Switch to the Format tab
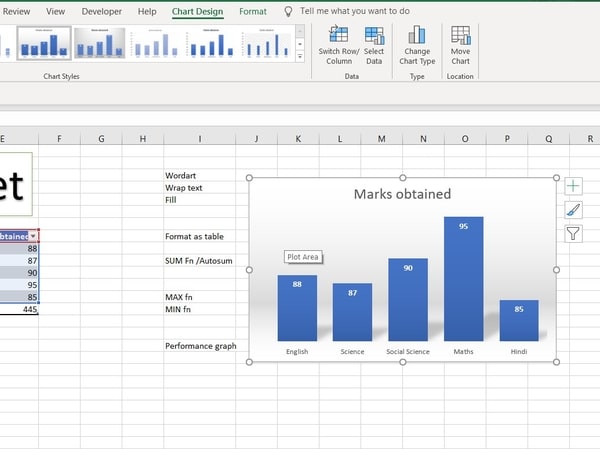 pos(253,11)
